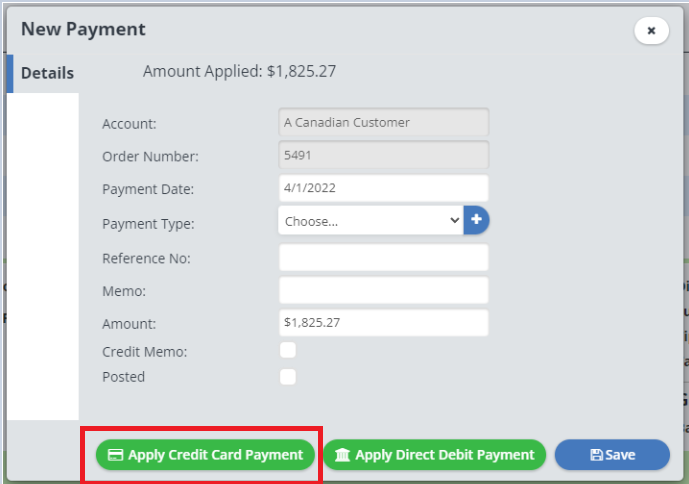This screenshot has width=689, height=484.
Task: Click the Payment Type dropdown arrow
Action: (x=455, y=221)
